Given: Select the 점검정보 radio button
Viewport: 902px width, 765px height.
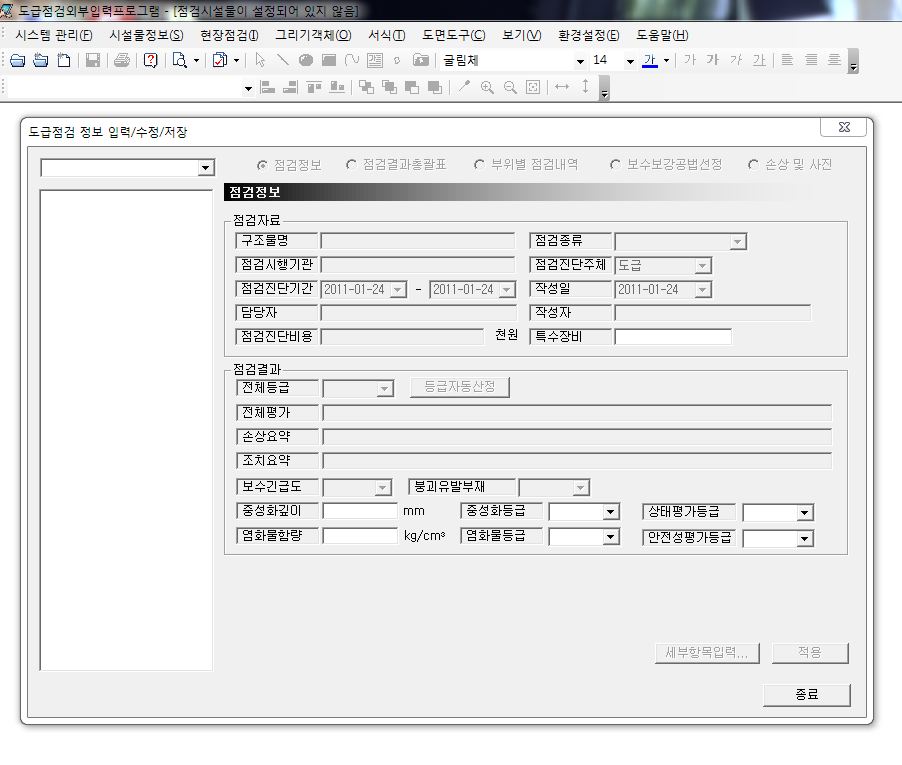Looking at the screenshot, I should 262,165.
